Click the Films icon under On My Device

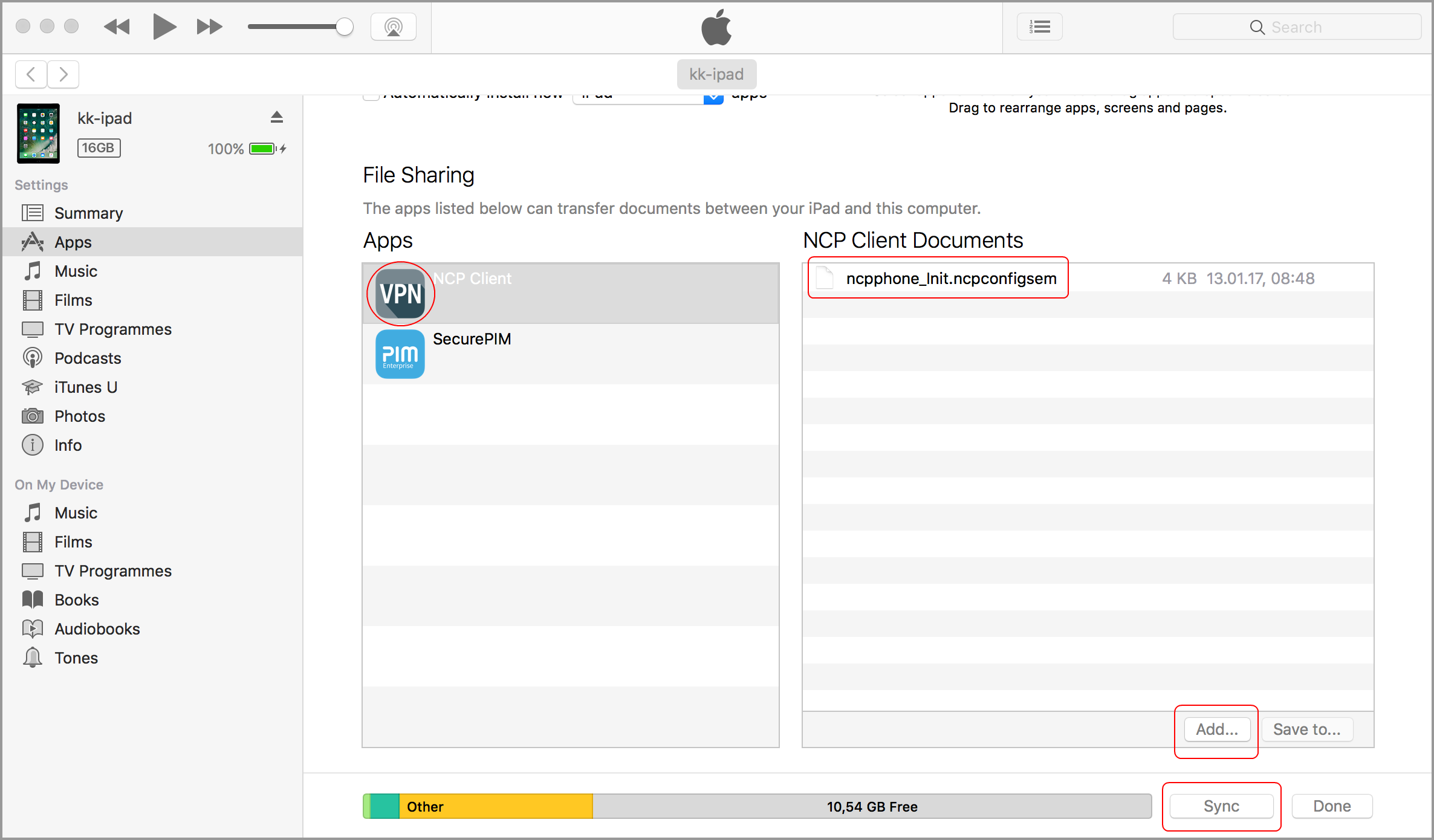[x=33, y=541]
